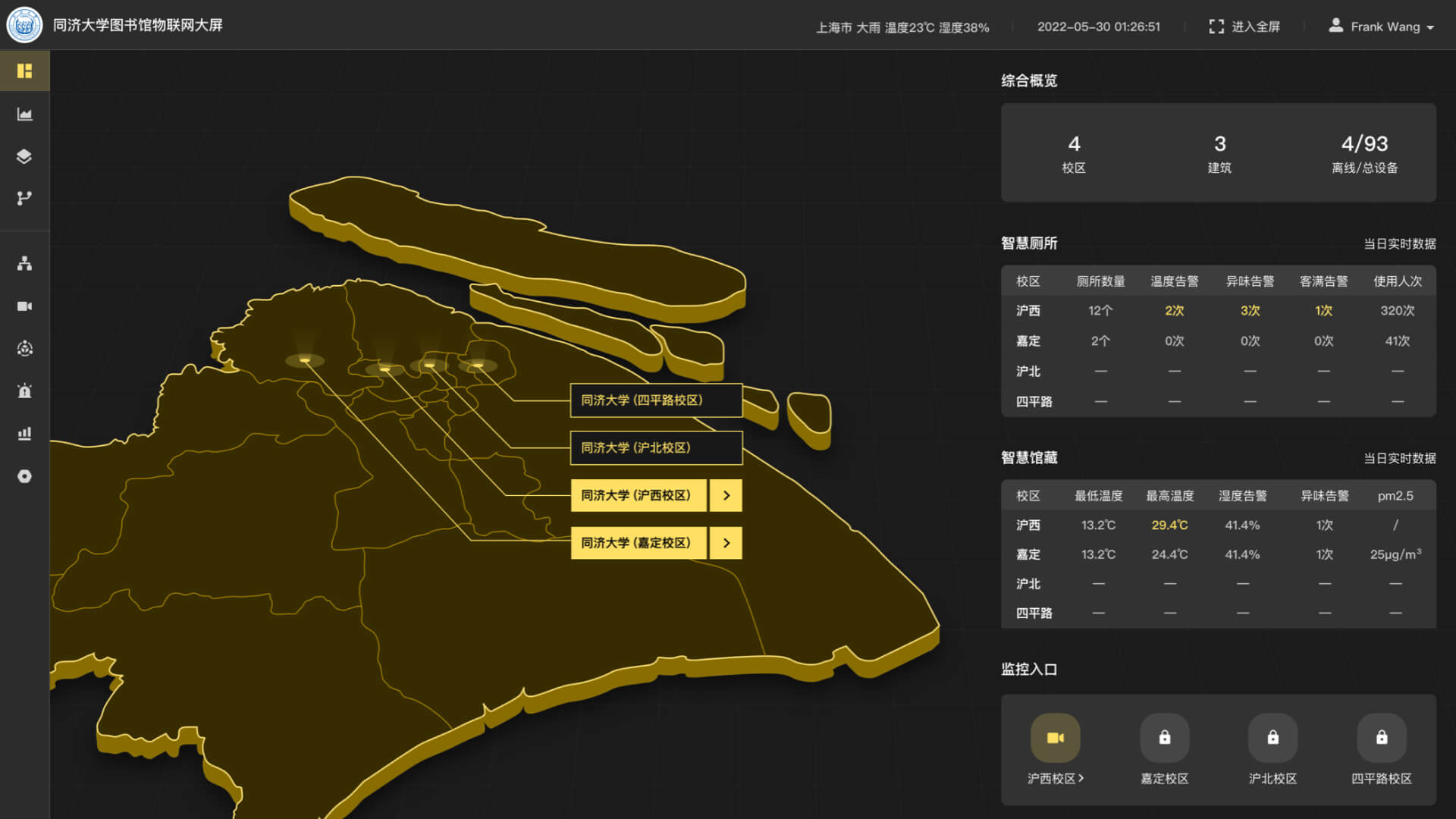Click the 监控入口 section heading
1456x819 pixels.
(x=1029, y=670)
